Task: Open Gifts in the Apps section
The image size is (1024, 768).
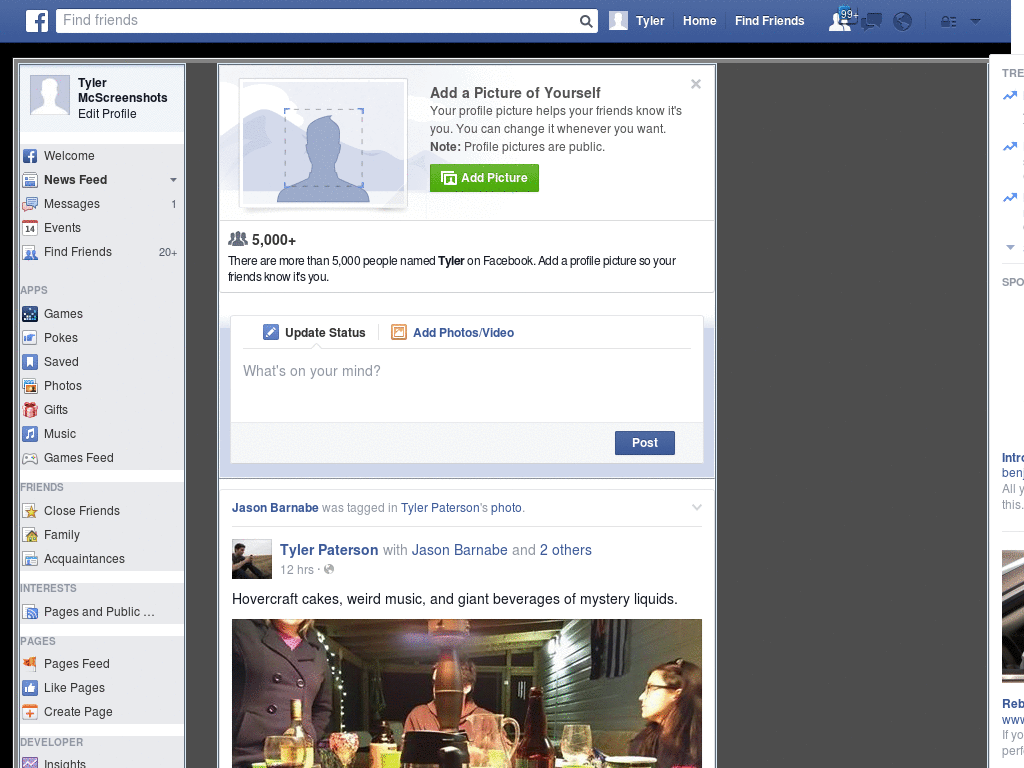Action: 56,410
